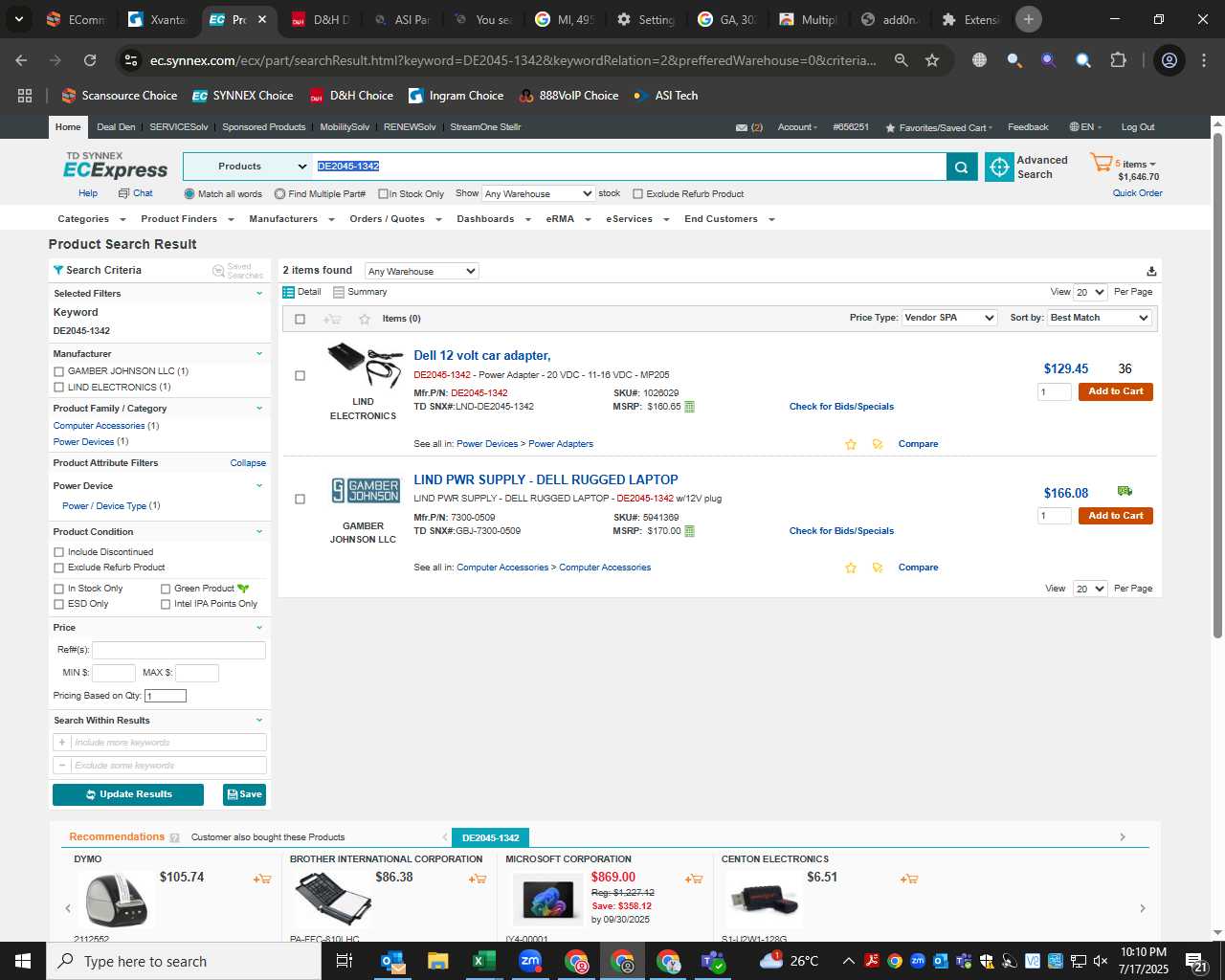
Task: Click Include more keywords field
Action: (167, 743)
